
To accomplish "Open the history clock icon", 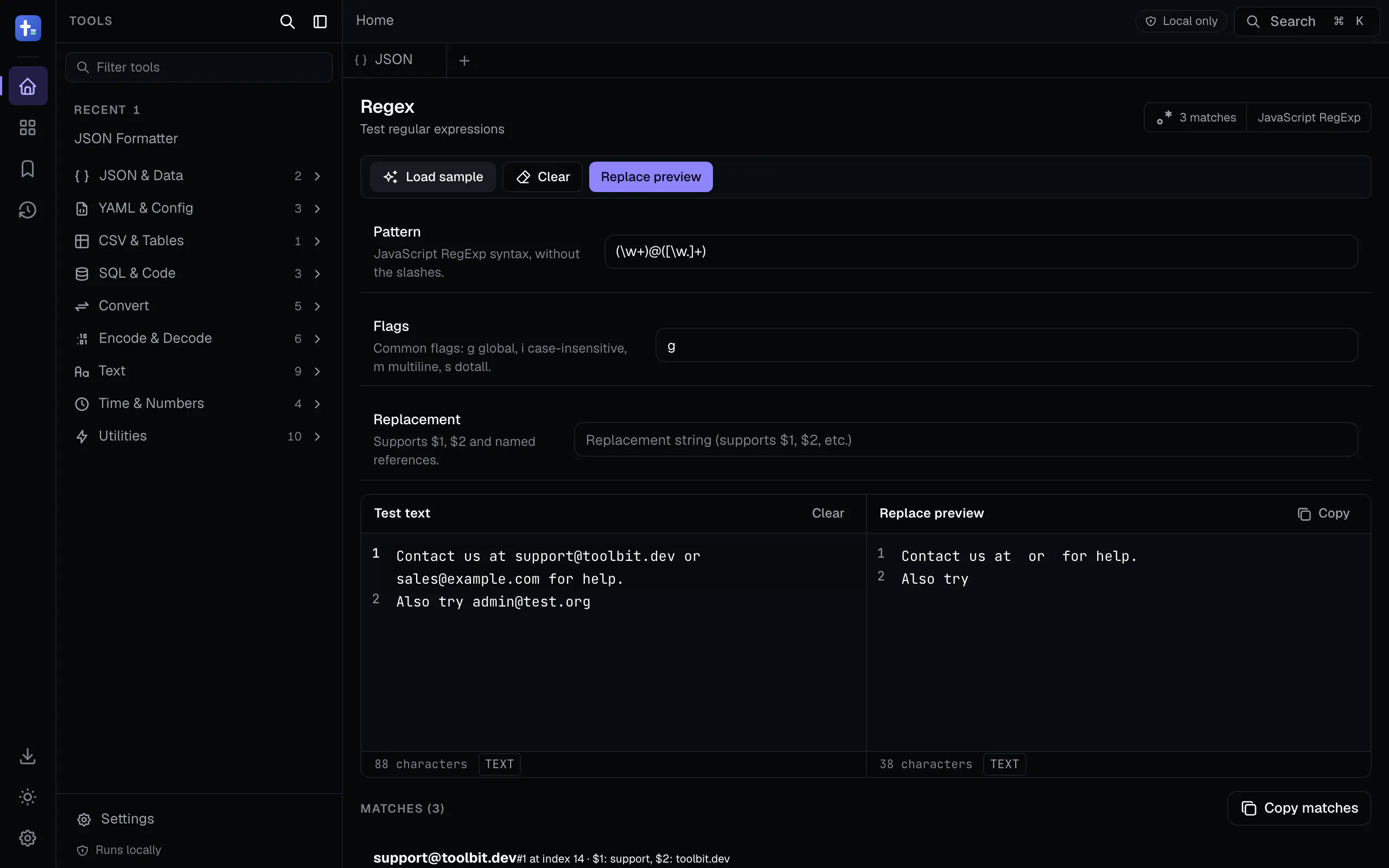I will (x=28, y=210).
